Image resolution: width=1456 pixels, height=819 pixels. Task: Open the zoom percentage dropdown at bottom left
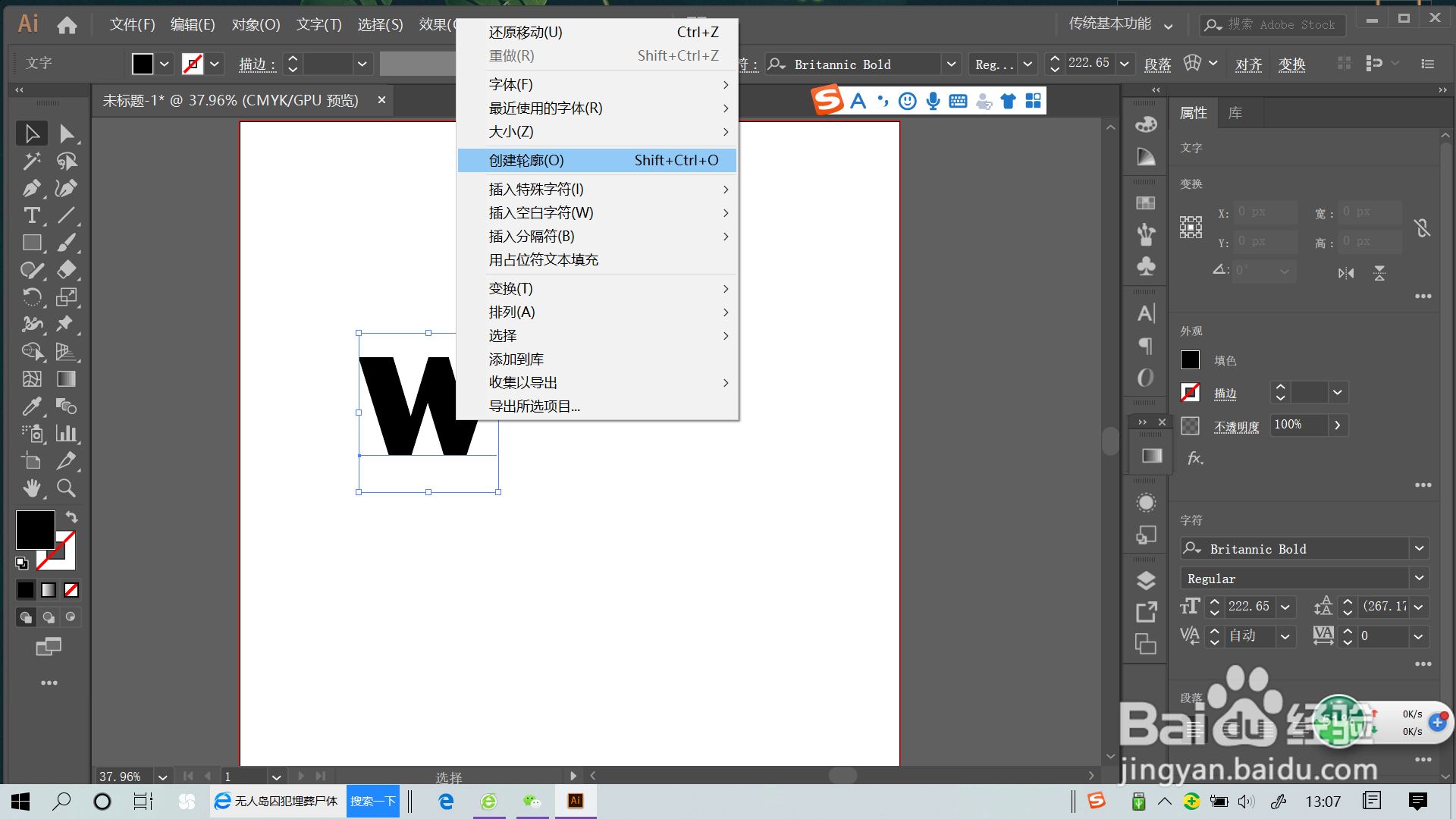(162, 777)
